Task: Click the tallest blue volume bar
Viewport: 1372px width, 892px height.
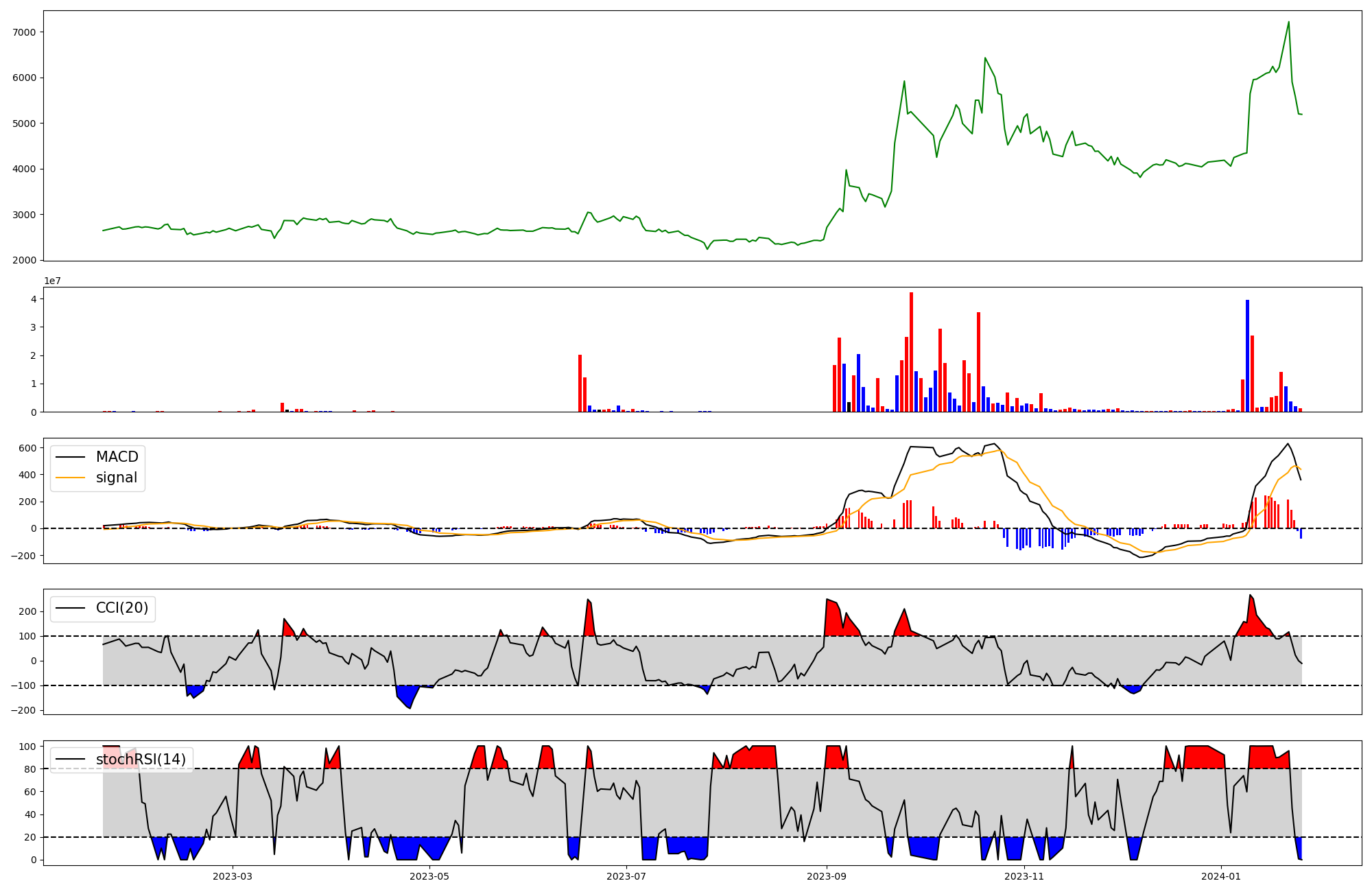Action: coord(1247,355)
